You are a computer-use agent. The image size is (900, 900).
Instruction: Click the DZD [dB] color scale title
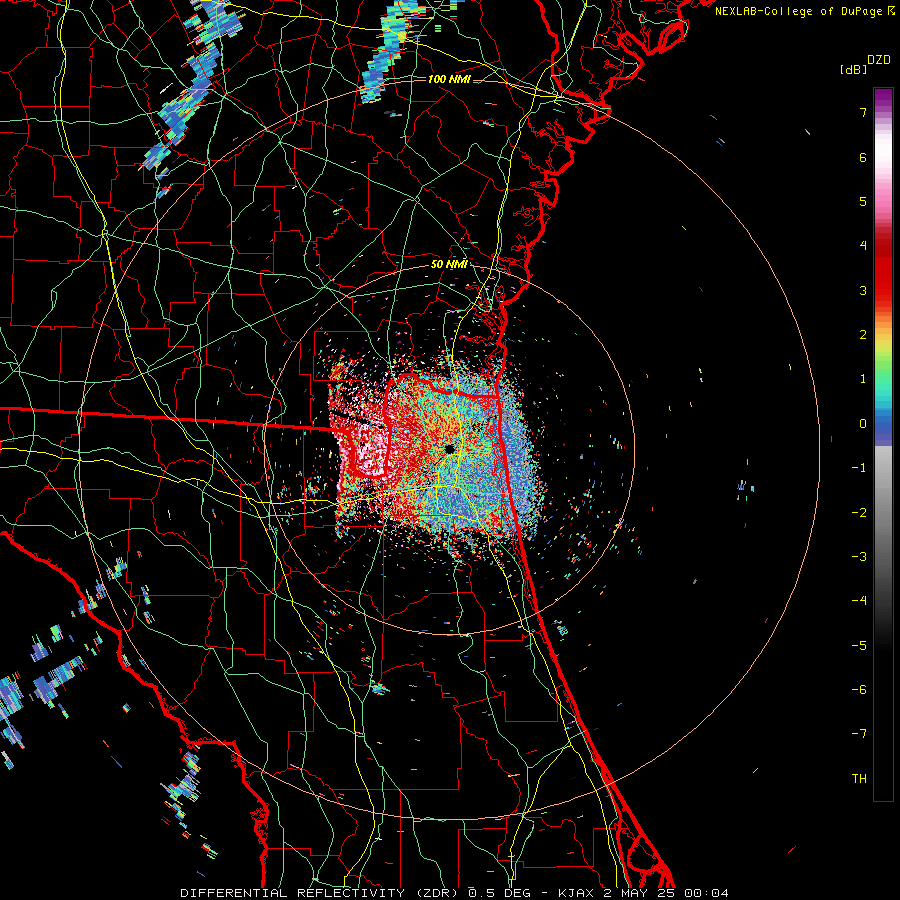(x=865, y=64)
